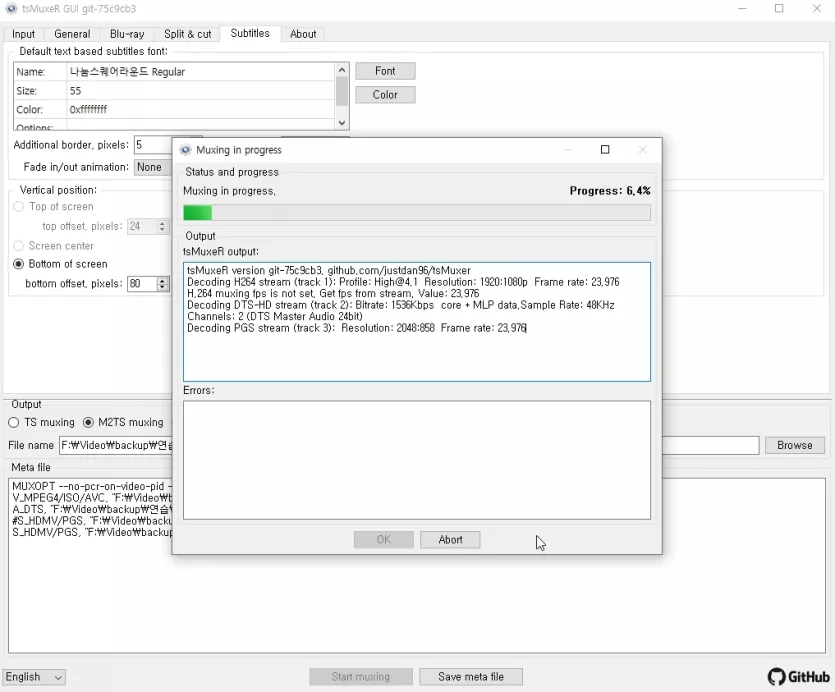Click the bottom offset pixels value field
The image size is (835, 692).
(x=142, y=283)
